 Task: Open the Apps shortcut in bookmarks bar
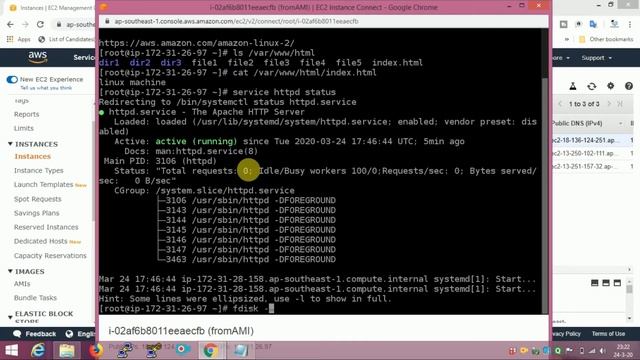point(19,39)
